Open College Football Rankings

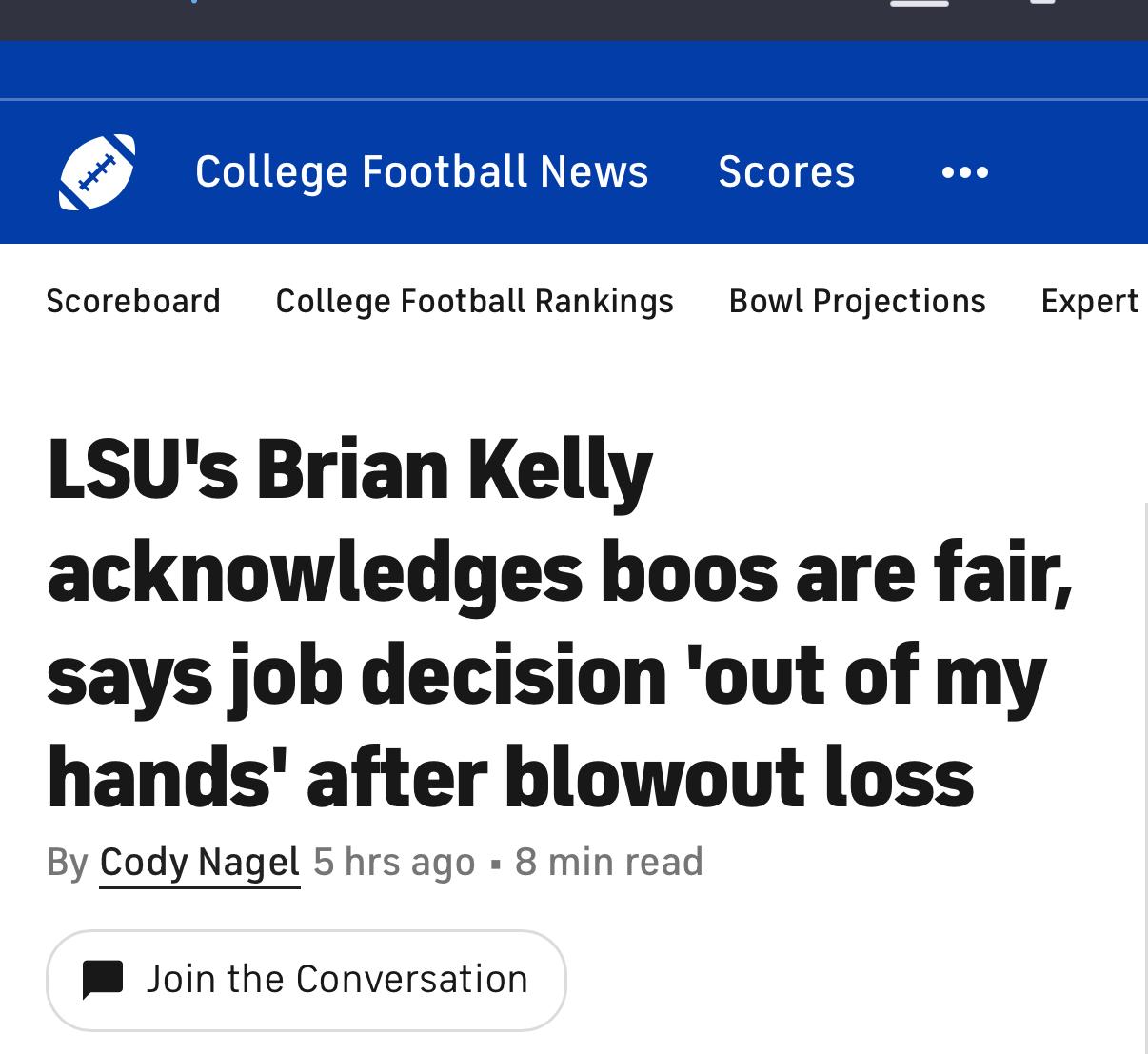[x=474, y=301]
